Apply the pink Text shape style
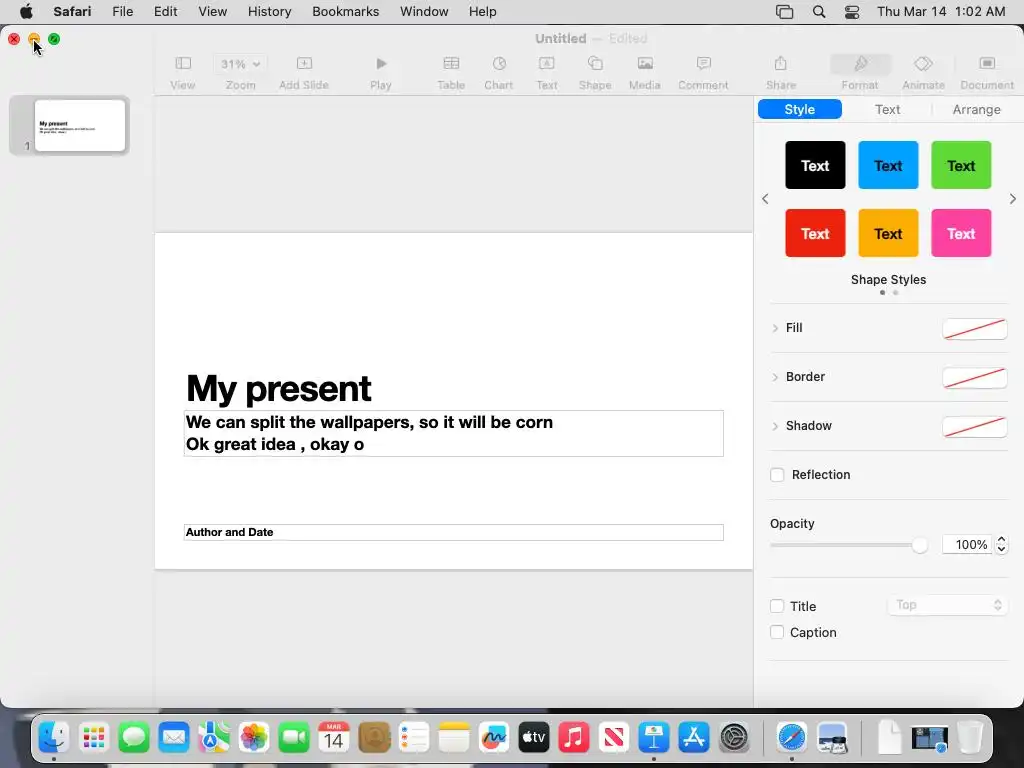Image resolution: width=1024 pixels, height=768 pixels. click(961, 233)
